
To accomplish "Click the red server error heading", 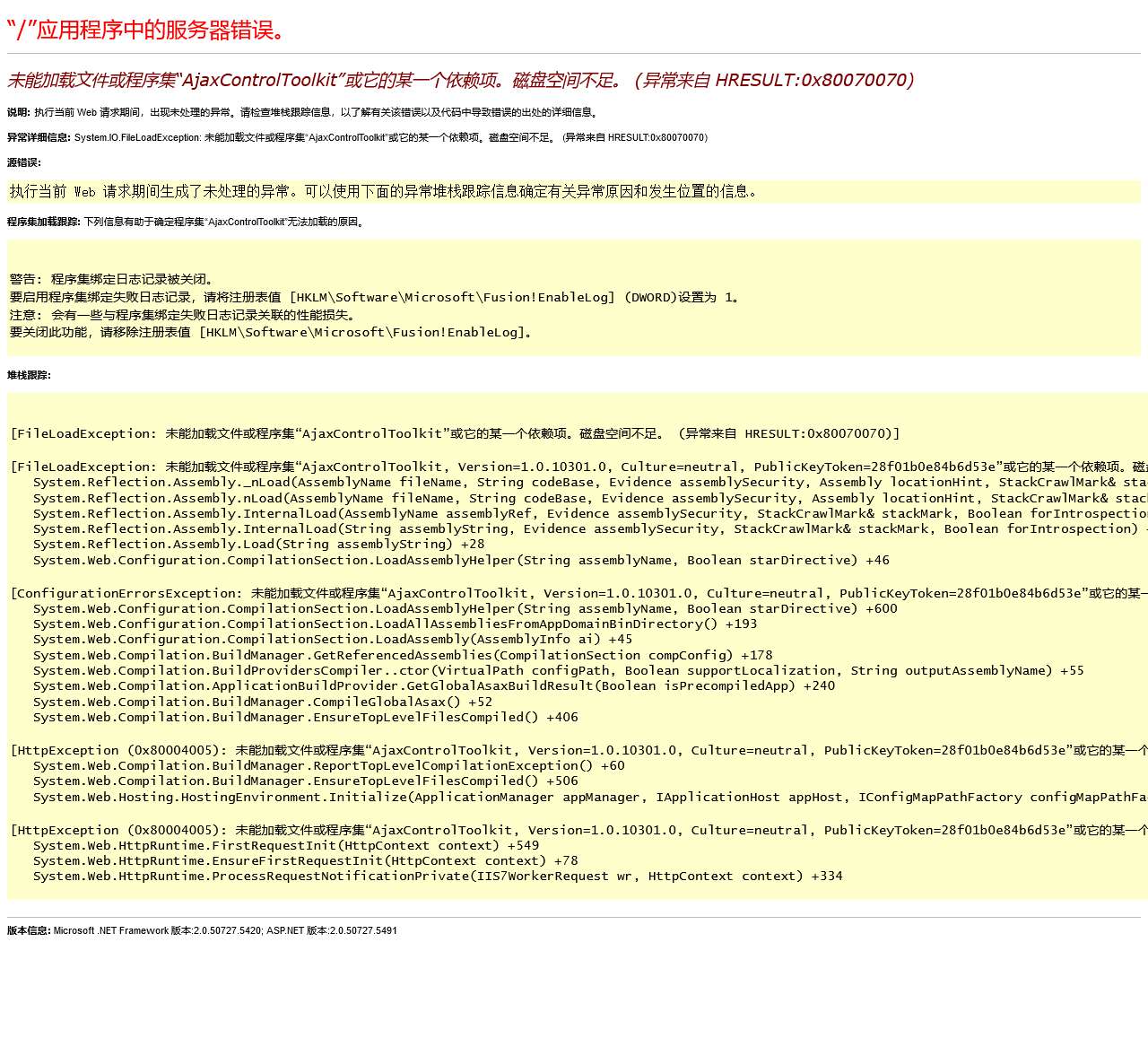I will (x=147, y=31).
